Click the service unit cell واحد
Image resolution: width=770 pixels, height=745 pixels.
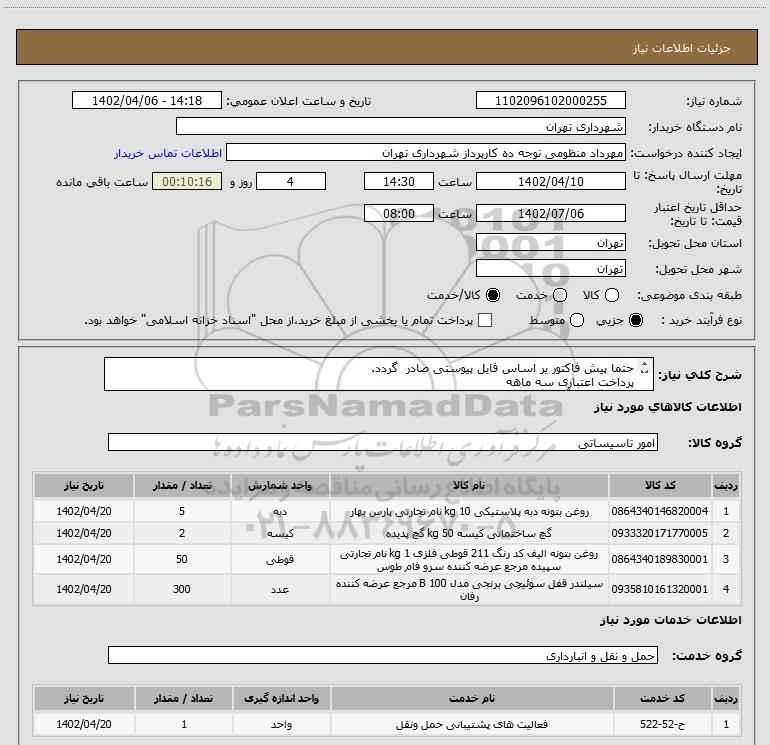281,724
